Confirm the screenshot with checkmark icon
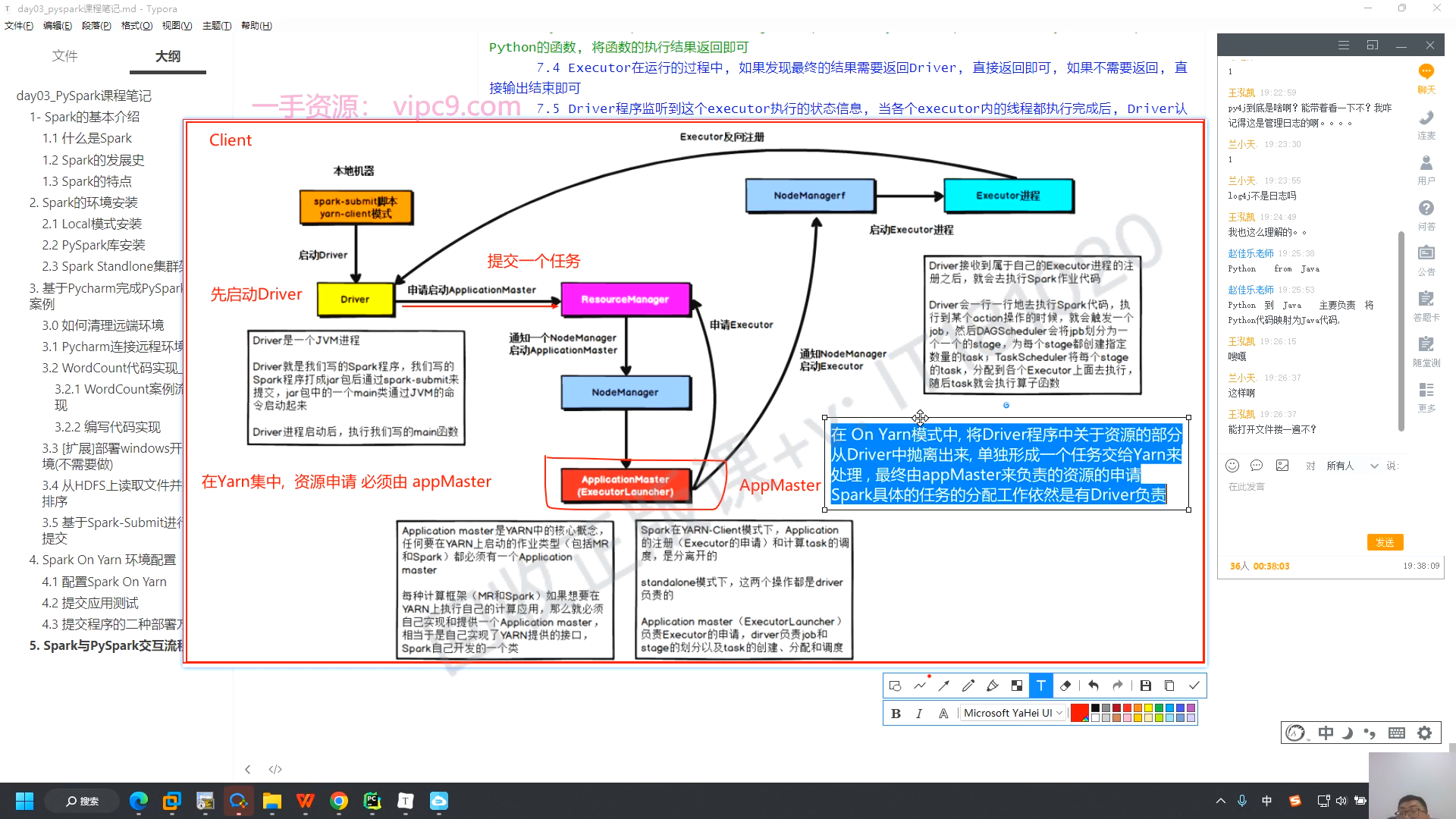Image resolution: width=1456 pixels, height=819 pixels. 1194,686
